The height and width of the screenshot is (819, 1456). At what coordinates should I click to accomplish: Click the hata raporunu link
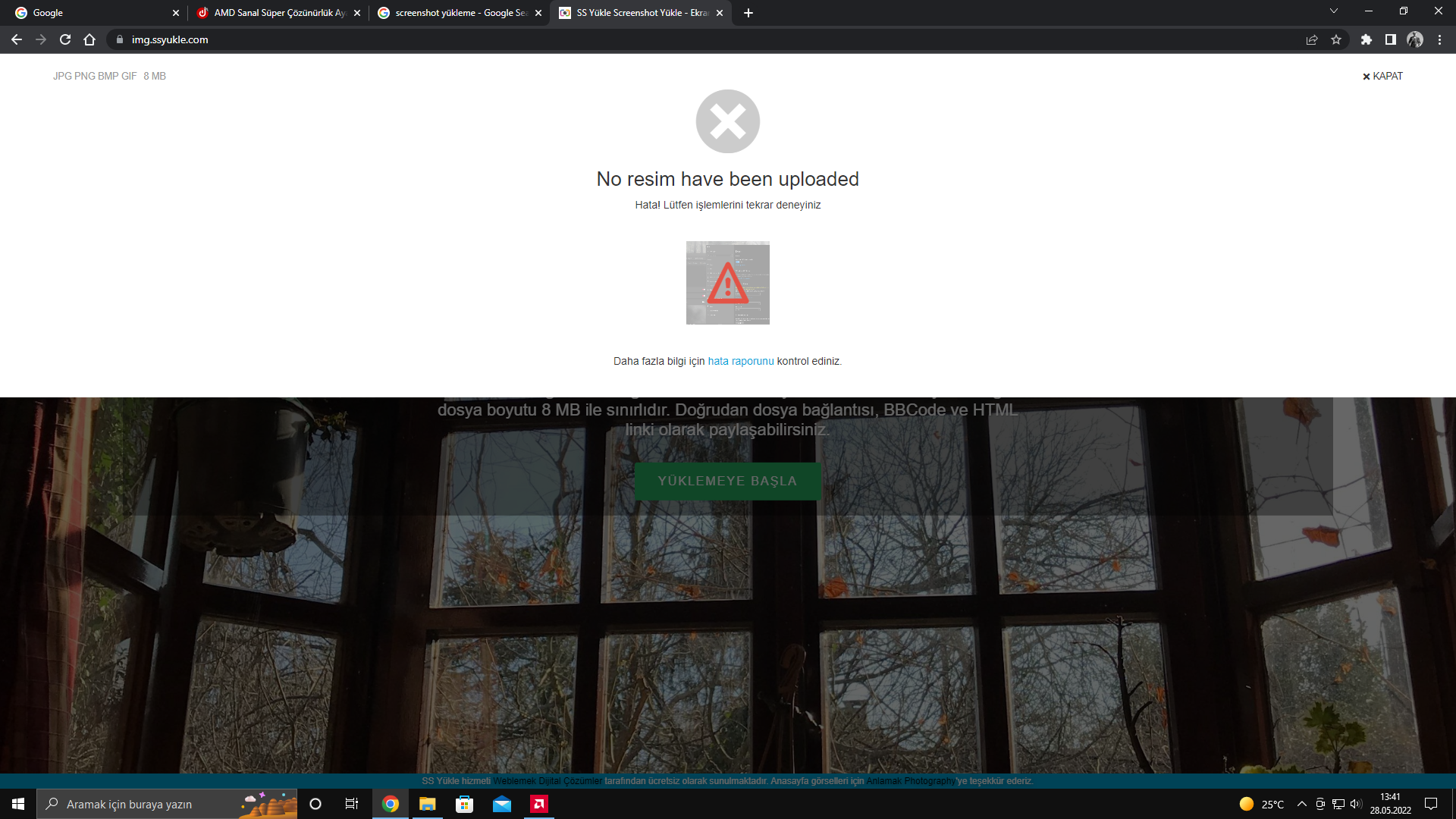740,361
